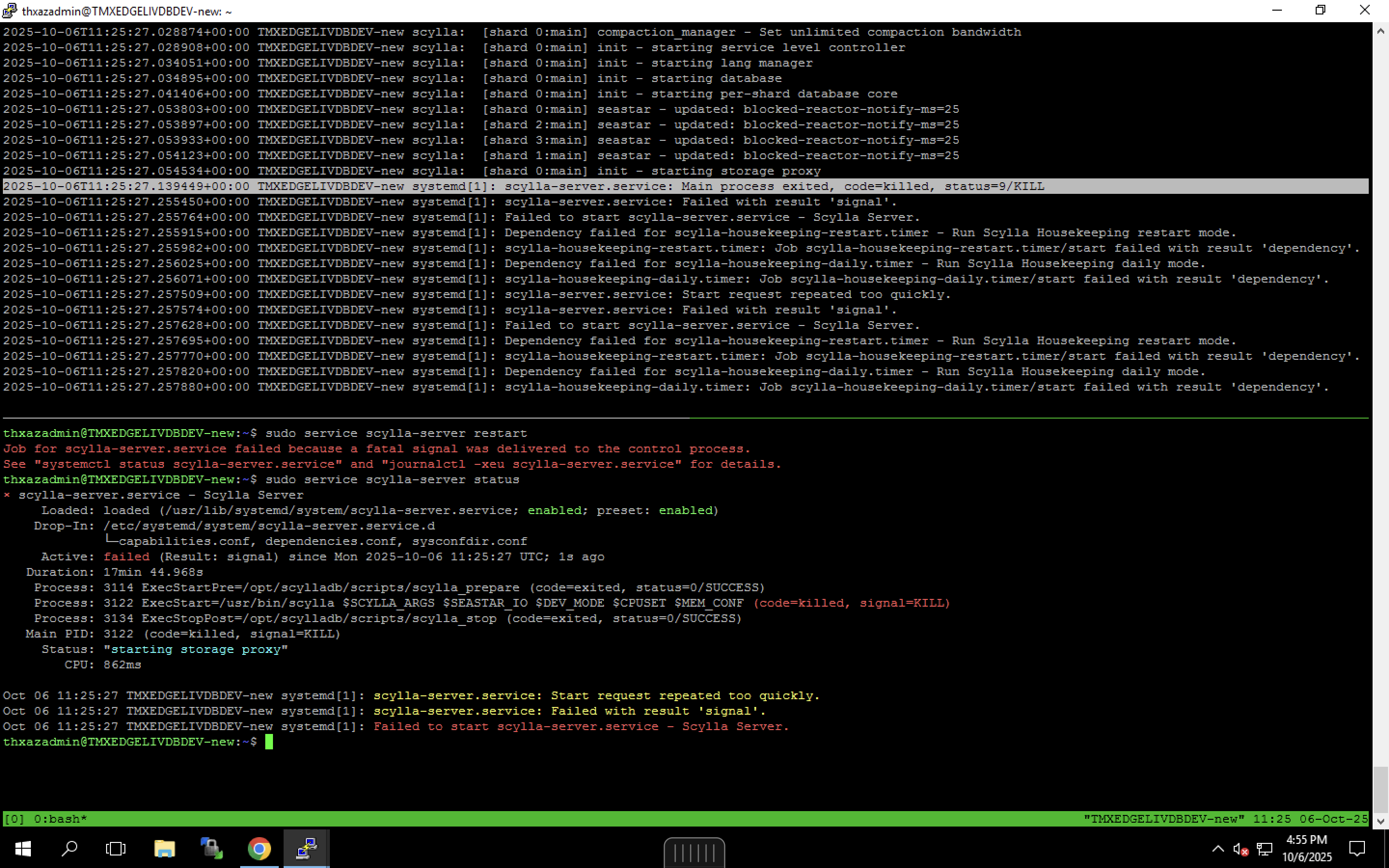This screenshot has width=1389, height=868.
Task: Click the muted volume tray icon
Action: click(x=1240, y=849)
